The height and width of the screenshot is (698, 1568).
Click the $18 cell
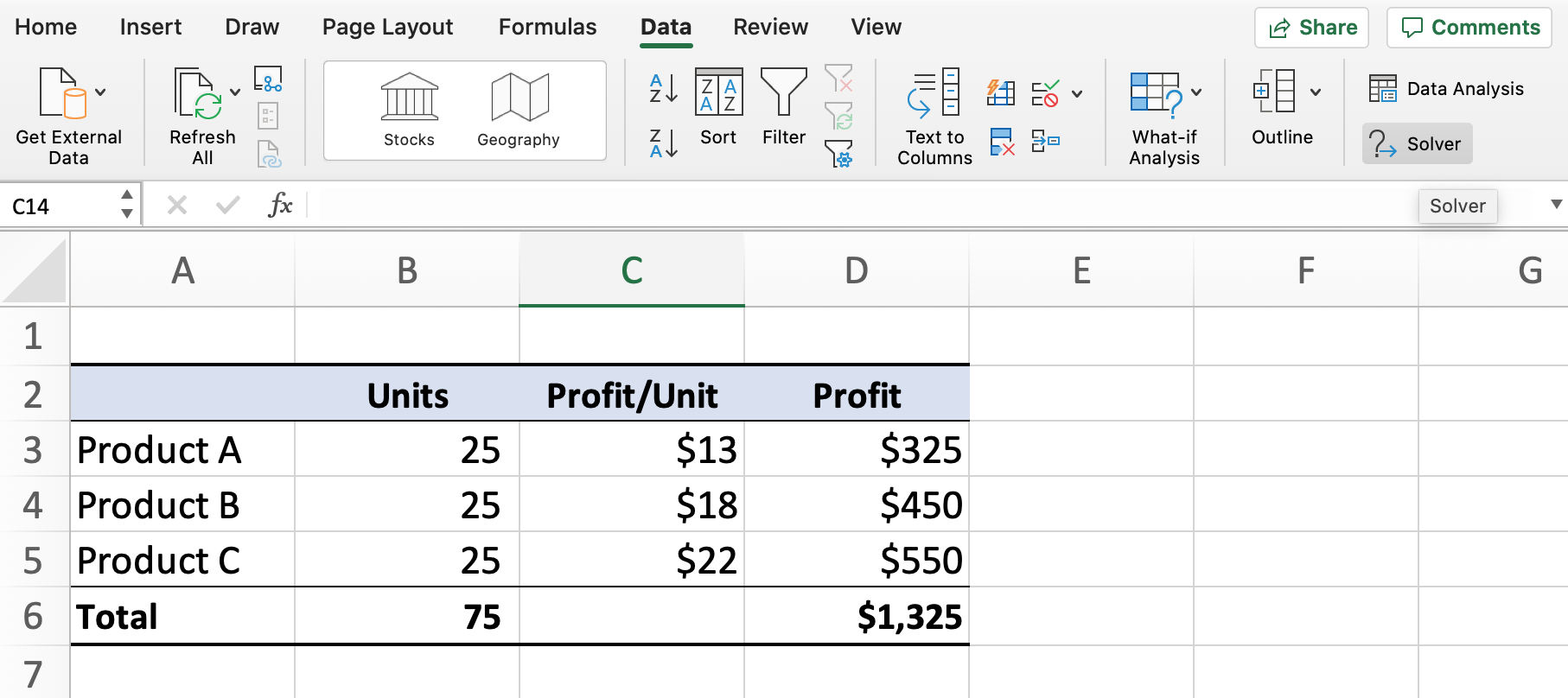632,504
